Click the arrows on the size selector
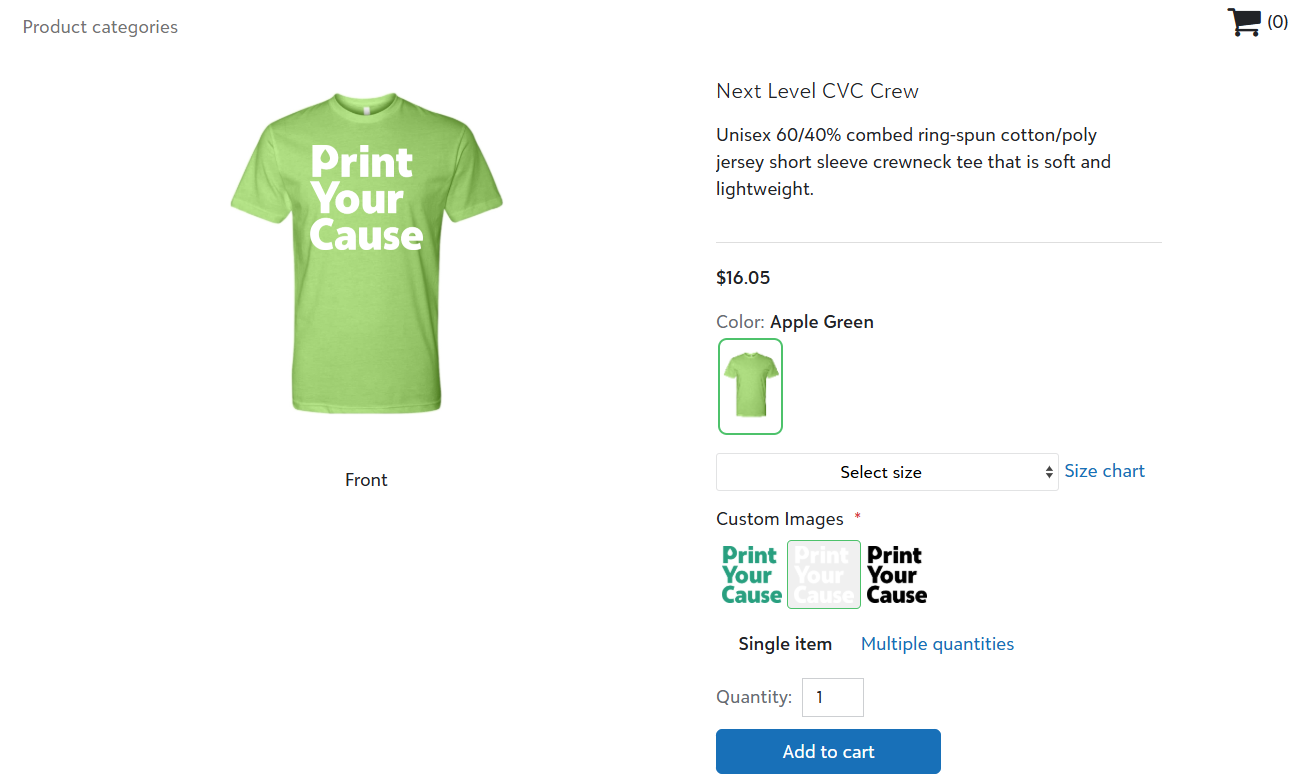Viewport: 1292px width, 782px height. click(1049, 472)
